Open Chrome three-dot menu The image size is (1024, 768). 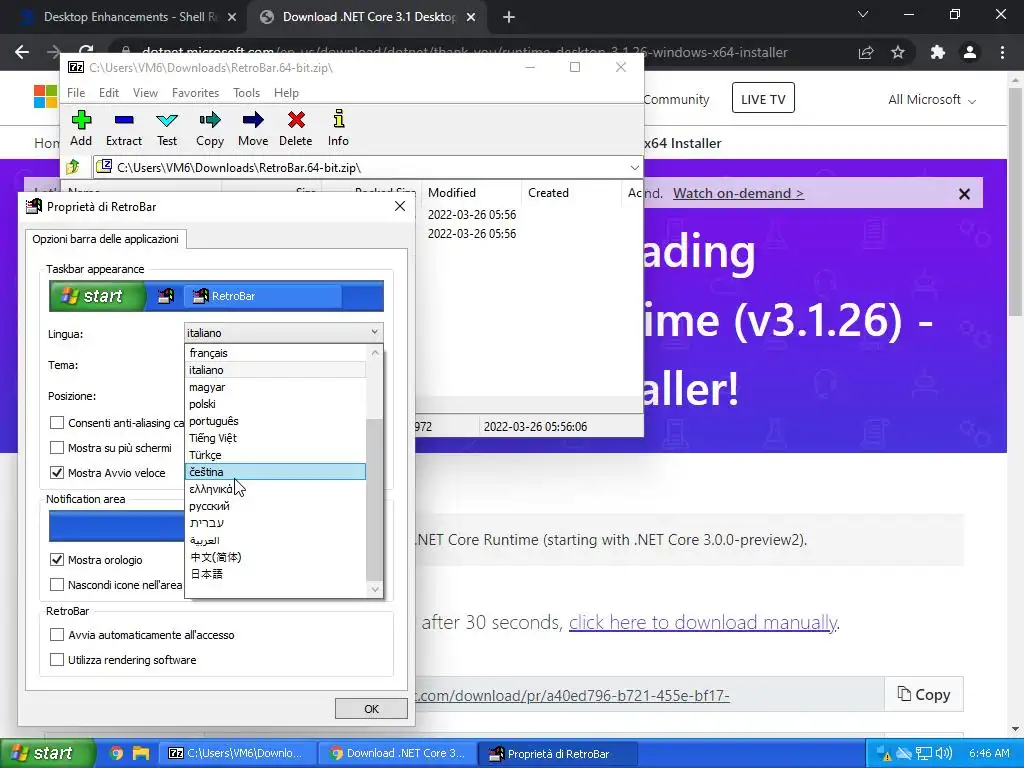click(1002, 52)
